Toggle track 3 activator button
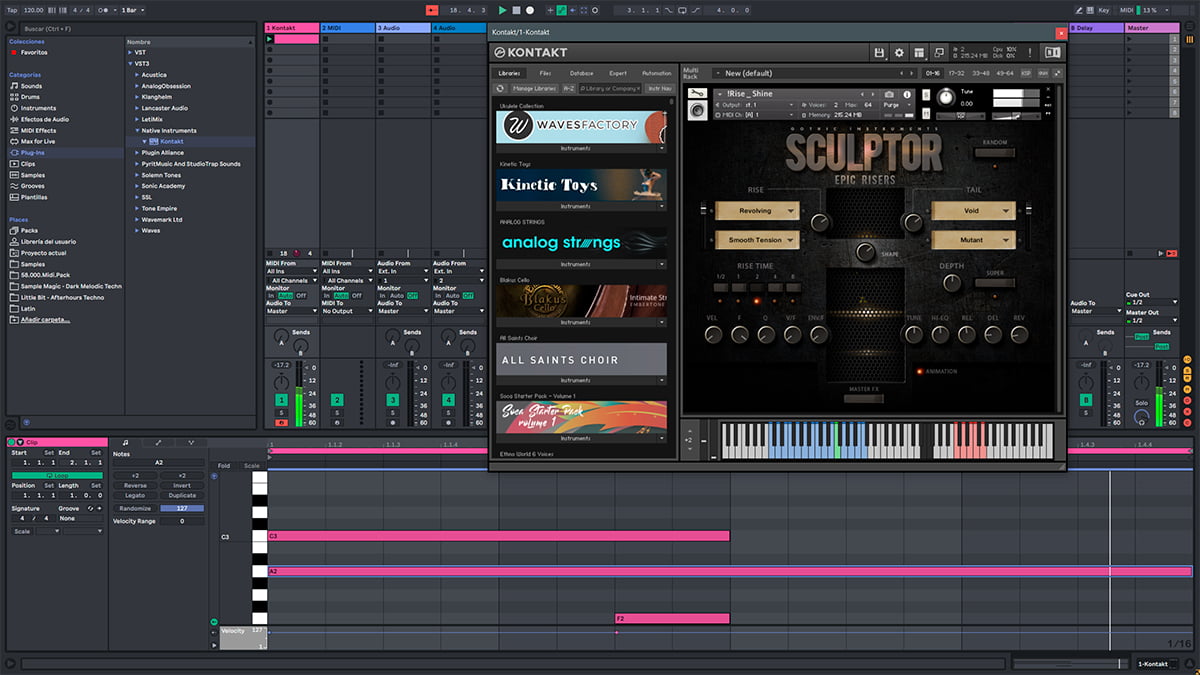This screenshot has height=675, width=1200. [x=393, y=400]
